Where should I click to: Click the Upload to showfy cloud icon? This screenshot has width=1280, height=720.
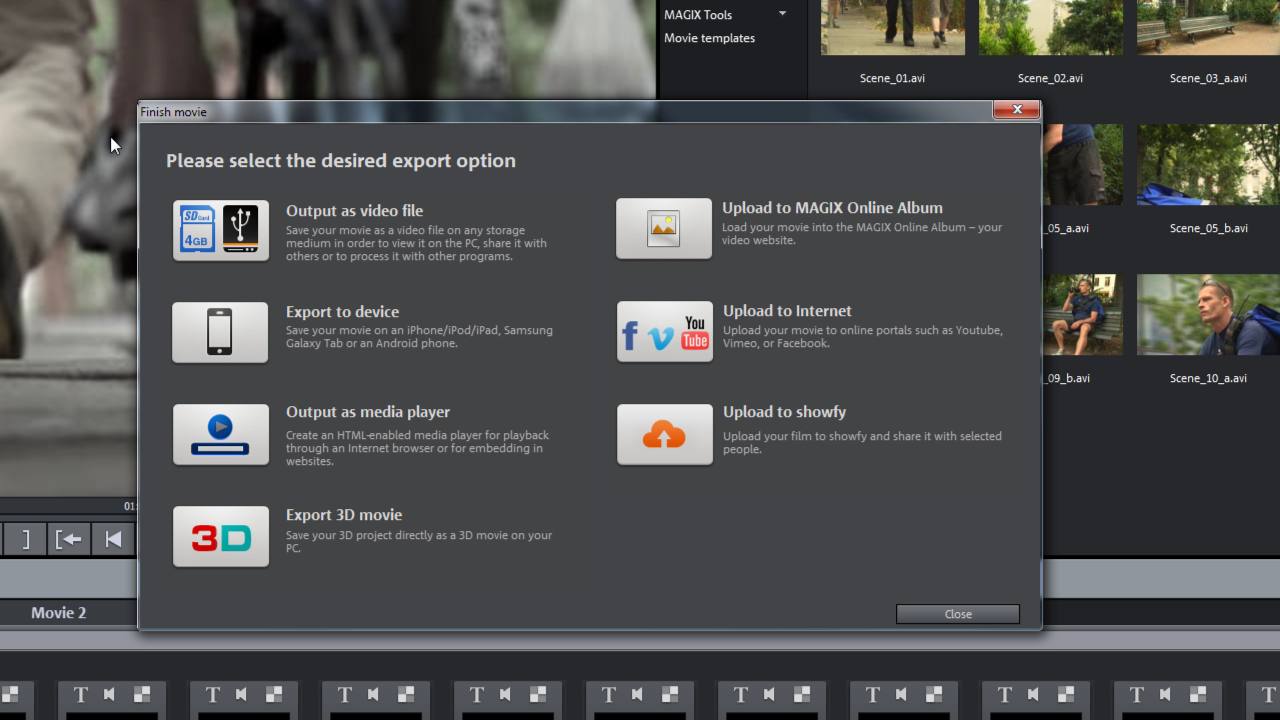click(x=664, y=434)
